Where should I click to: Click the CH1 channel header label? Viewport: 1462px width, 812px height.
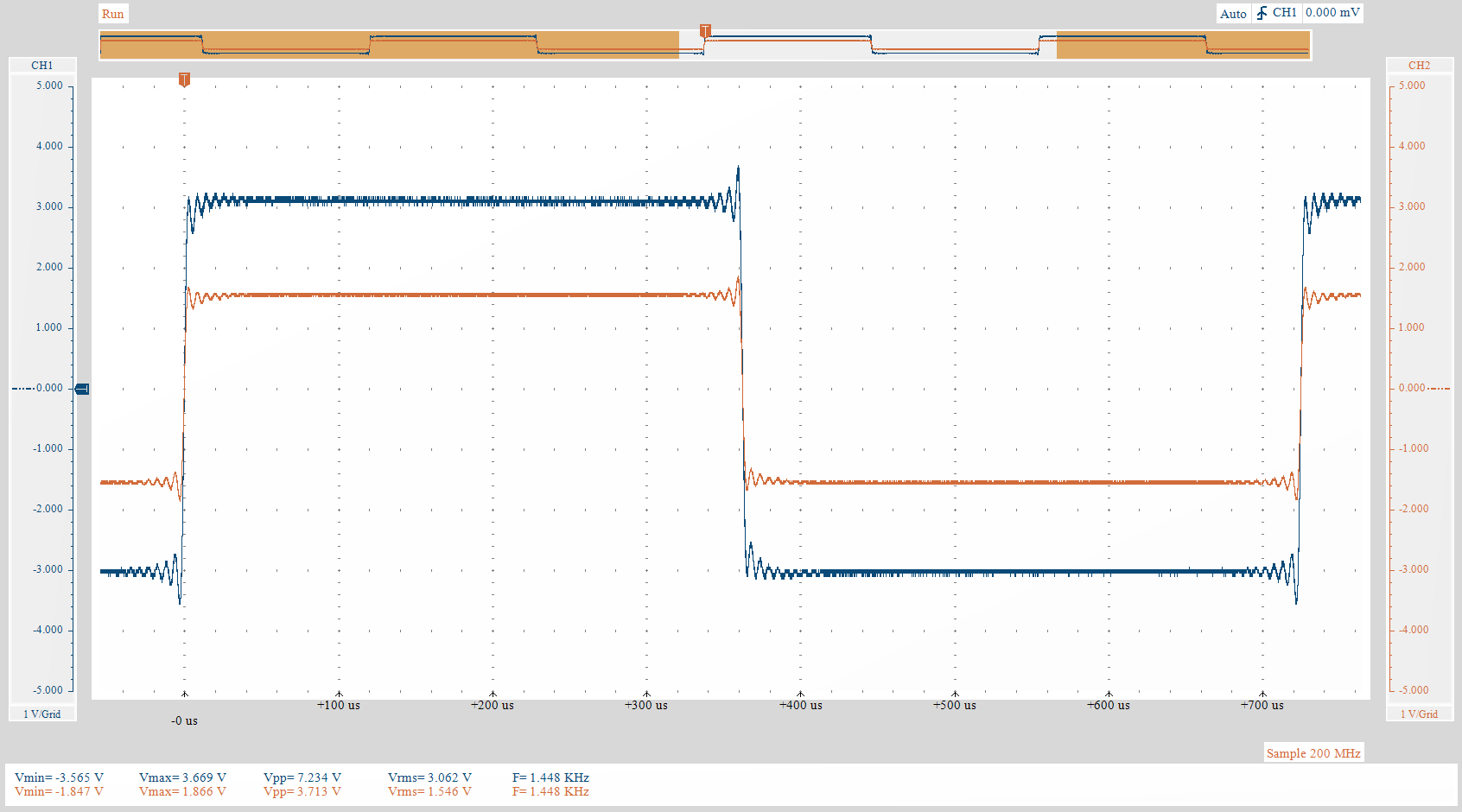[x=42, y=66]
